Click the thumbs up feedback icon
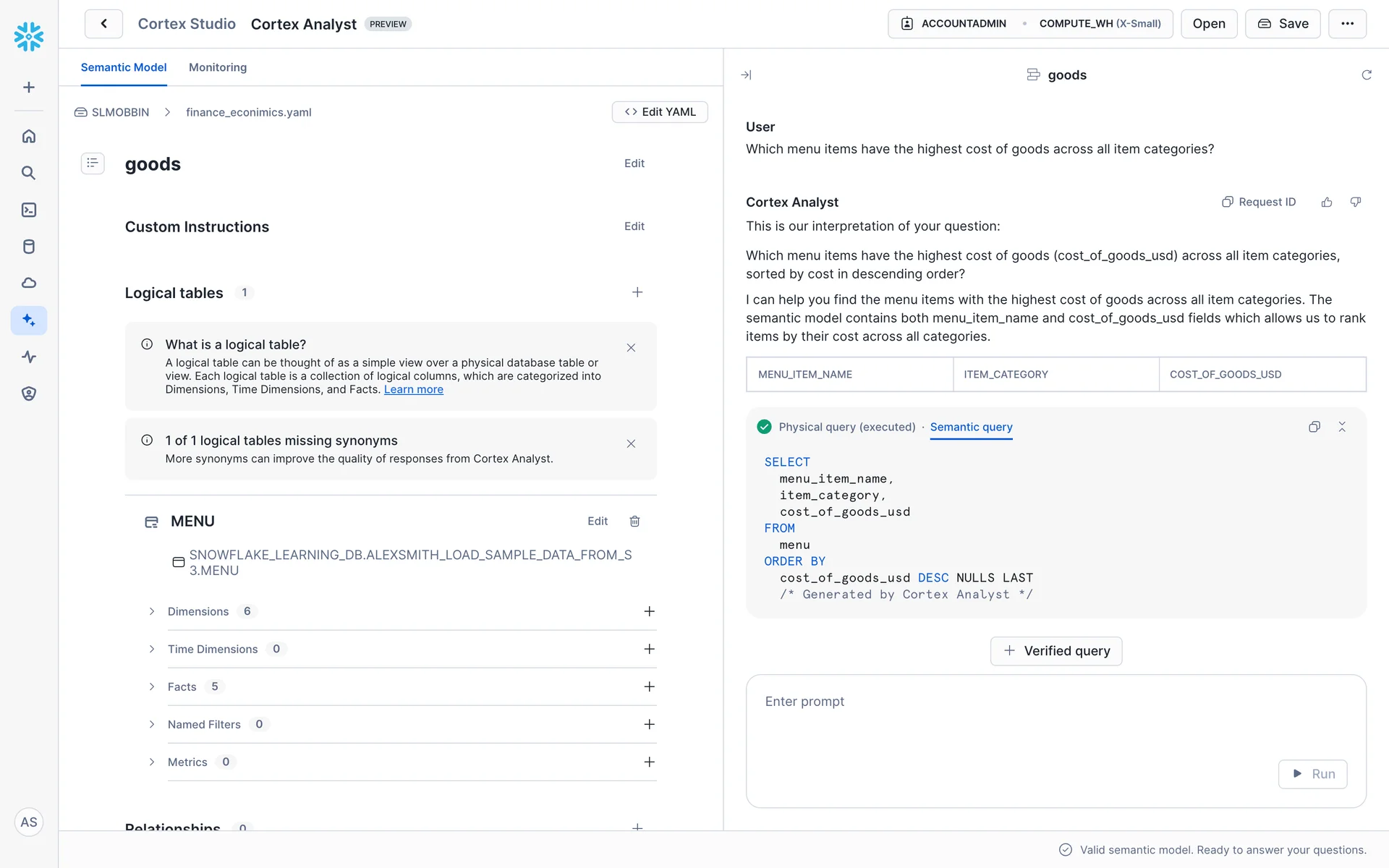The height and width of the screenshot is (868, 1389). (x=1327, y=203)
